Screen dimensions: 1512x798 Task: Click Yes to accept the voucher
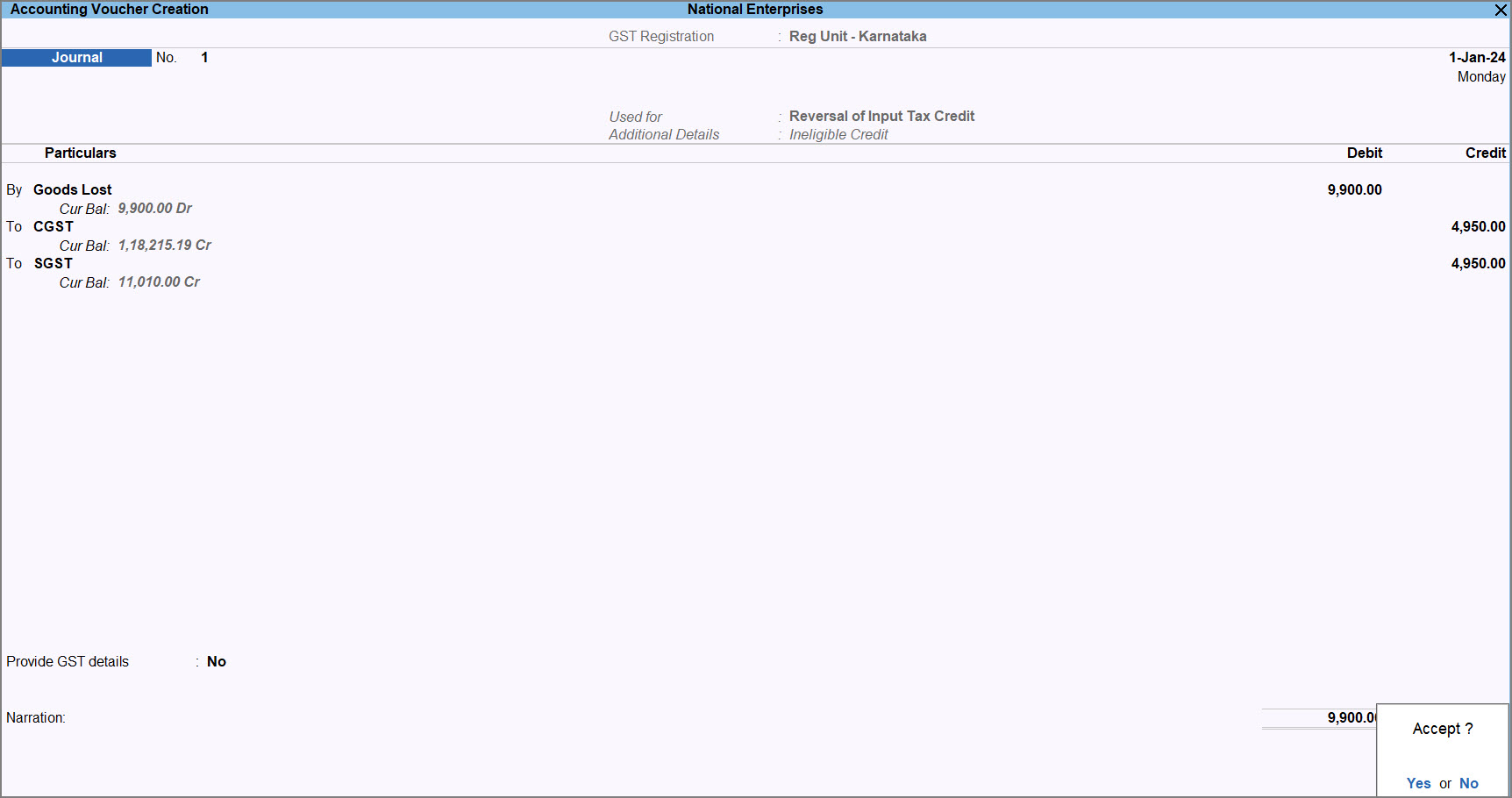pos(1418,783)
